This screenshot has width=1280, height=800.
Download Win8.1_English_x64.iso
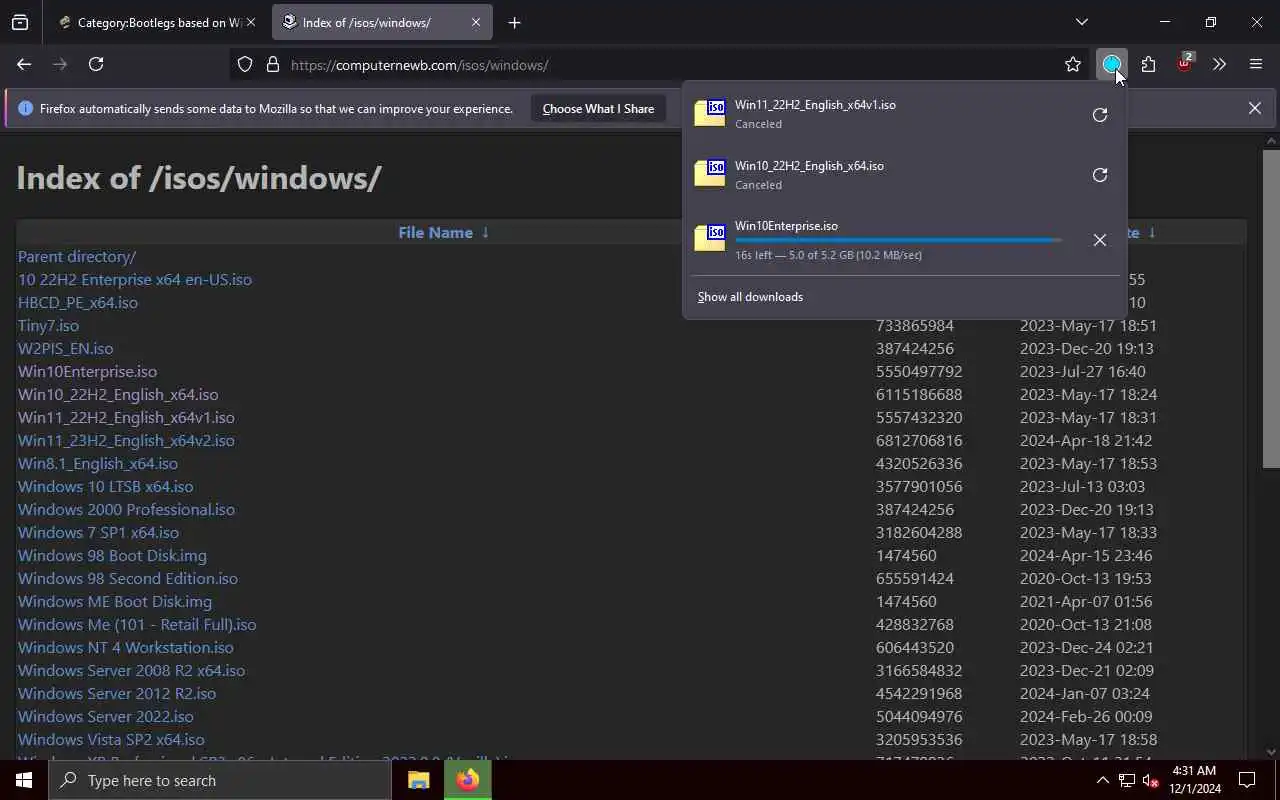[98, 463]
